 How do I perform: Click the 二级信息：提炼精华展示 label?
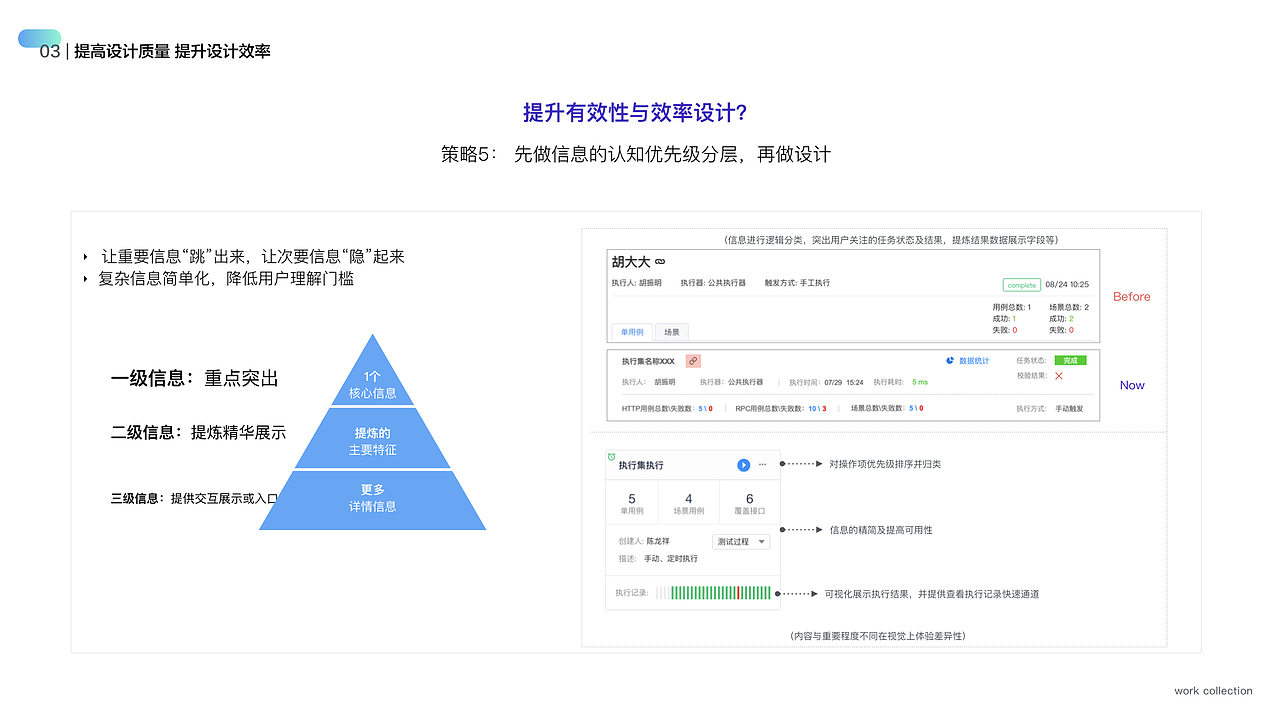tap(198, 432)
